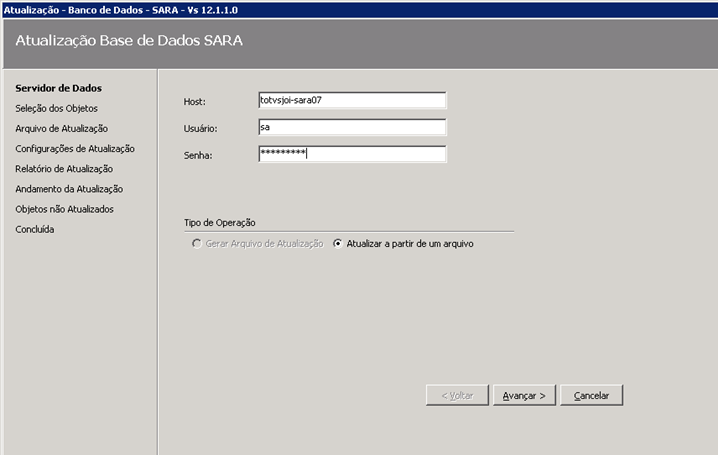
Task: Click 'Andamento da Atualização' step
Action: [x=69, y=189]
